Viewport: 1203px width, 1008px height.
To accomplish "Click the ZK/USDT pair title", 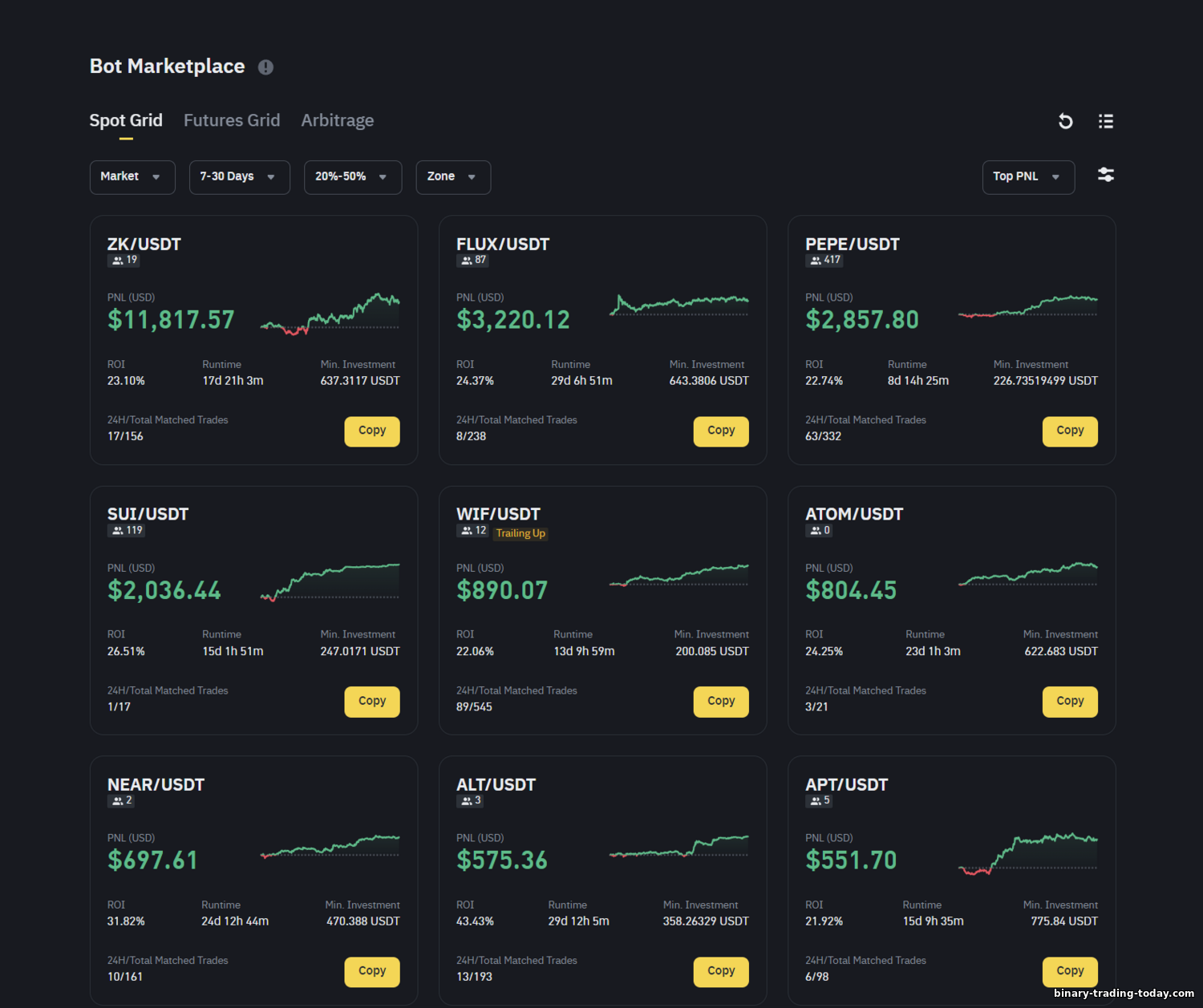I will coord(144,244).
